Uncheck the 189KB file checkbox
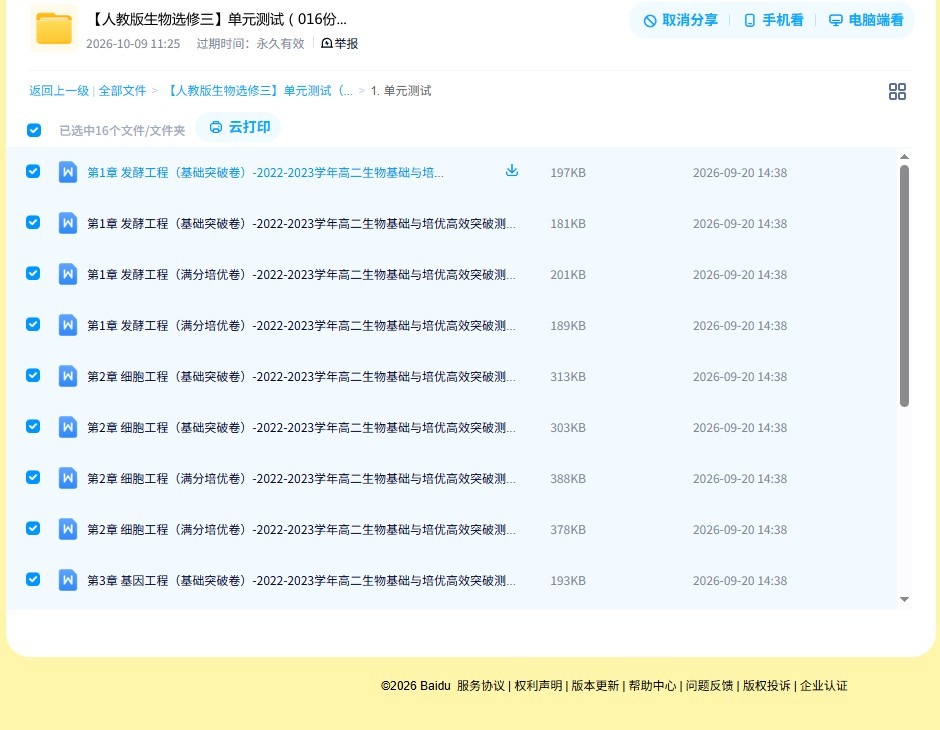940x730 pixels. point(33,324)
